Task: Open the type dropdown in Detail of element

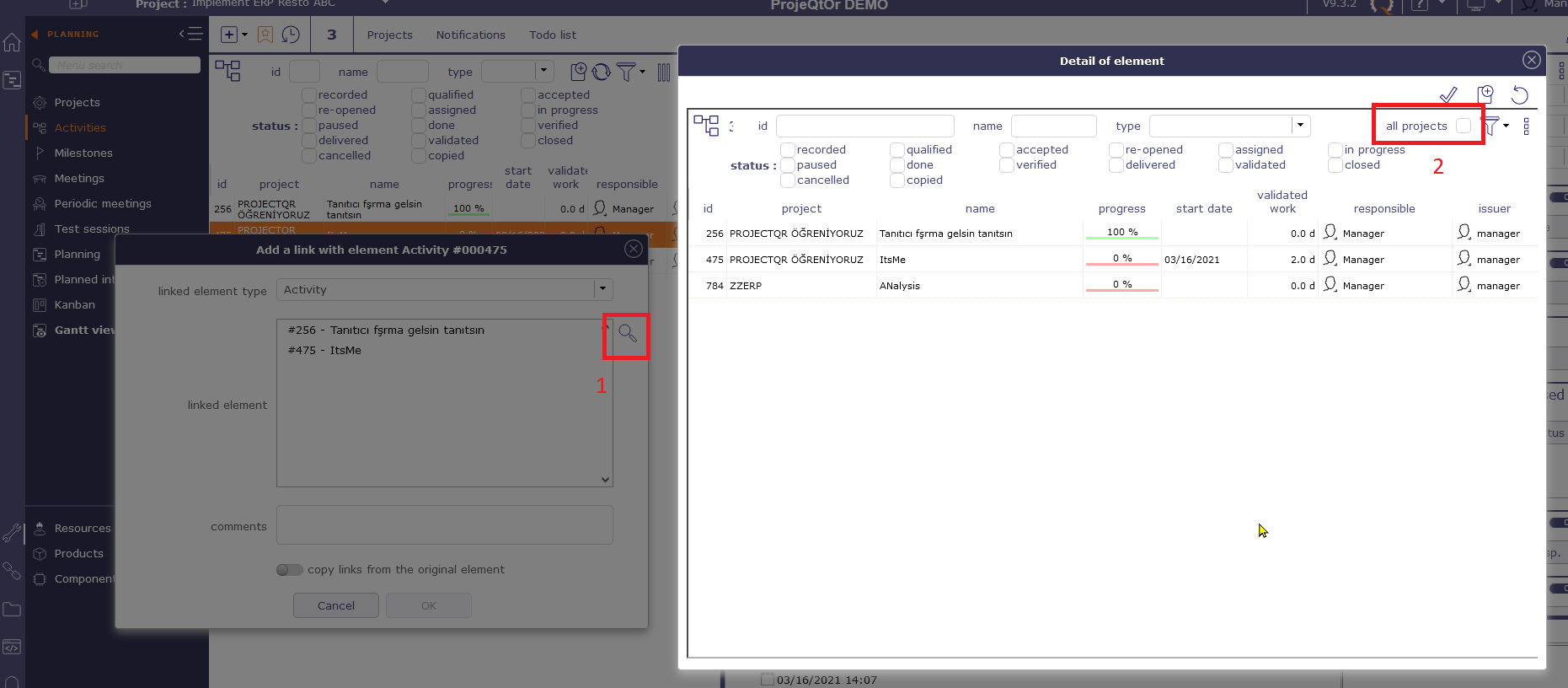Action: [1300, 126]
